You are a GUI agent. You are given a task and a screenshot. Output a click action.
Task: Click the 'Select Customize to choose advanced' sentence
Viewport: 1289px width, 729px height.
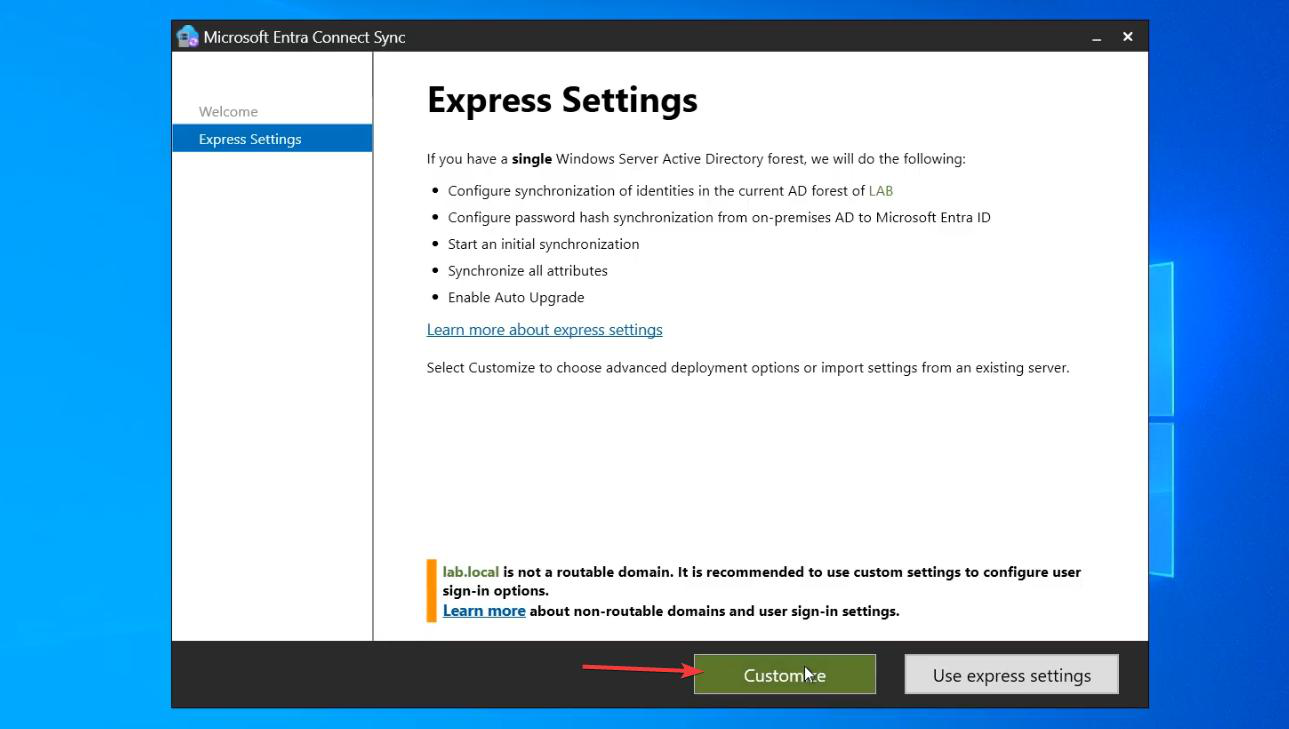click(748, 368)
